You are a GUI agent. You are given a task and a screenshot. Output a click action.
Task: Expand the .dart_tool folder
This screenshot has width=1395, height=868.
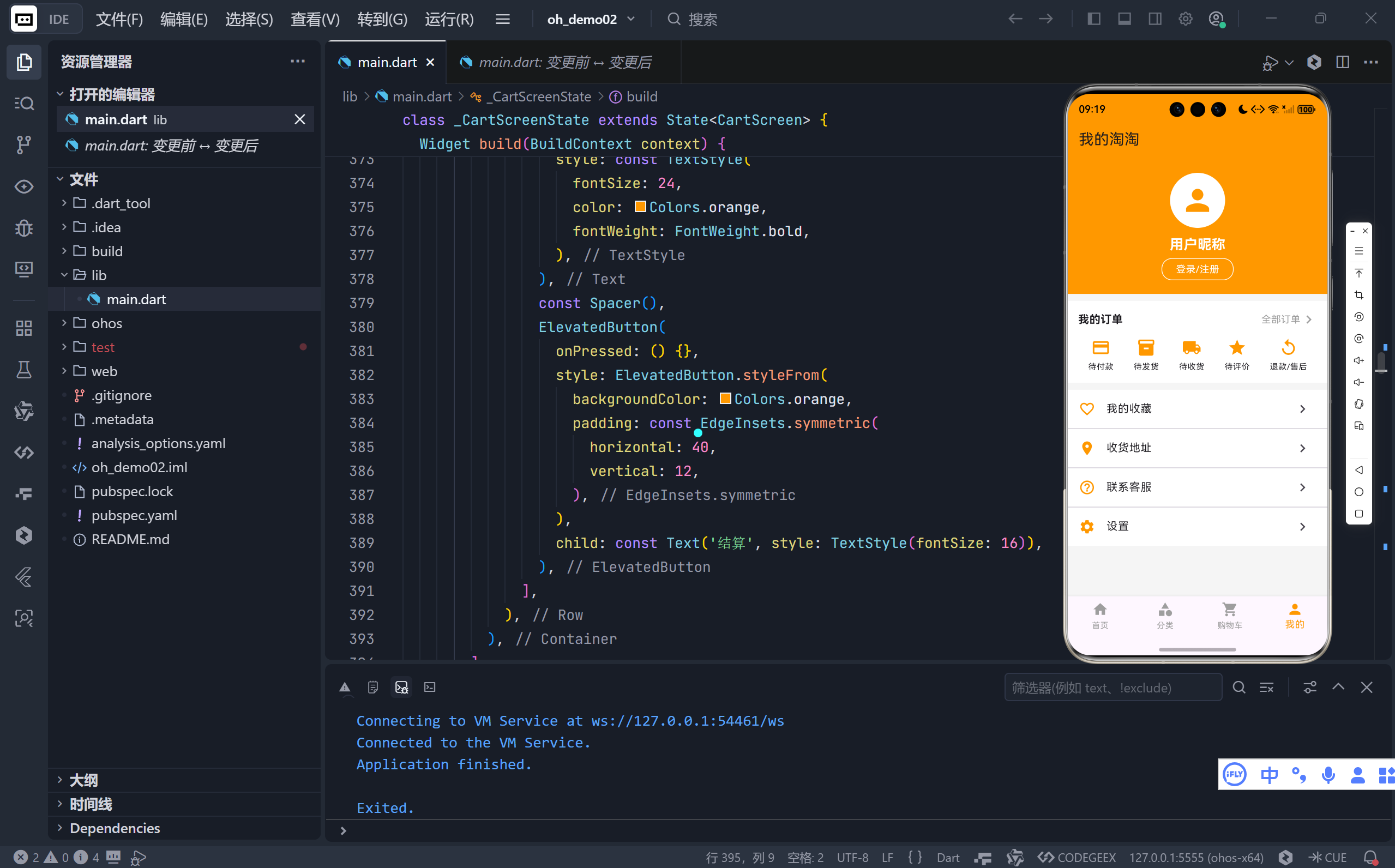[121, 203]
